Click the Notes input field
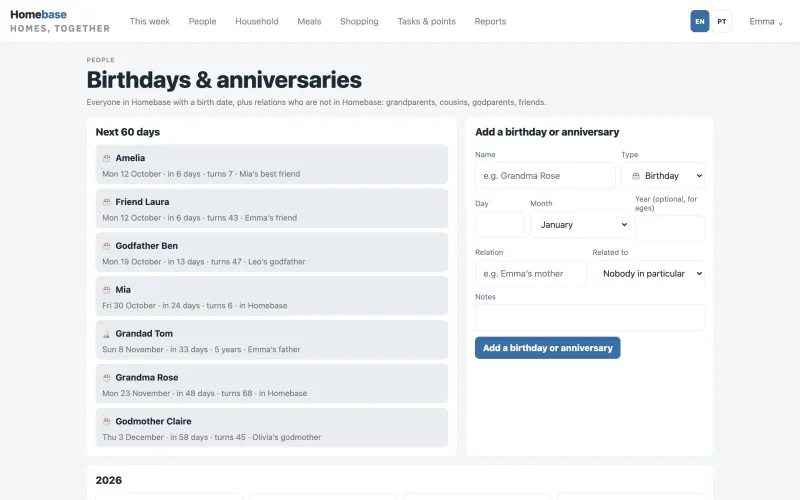This screenshot has height=500, width=800. 589,318
